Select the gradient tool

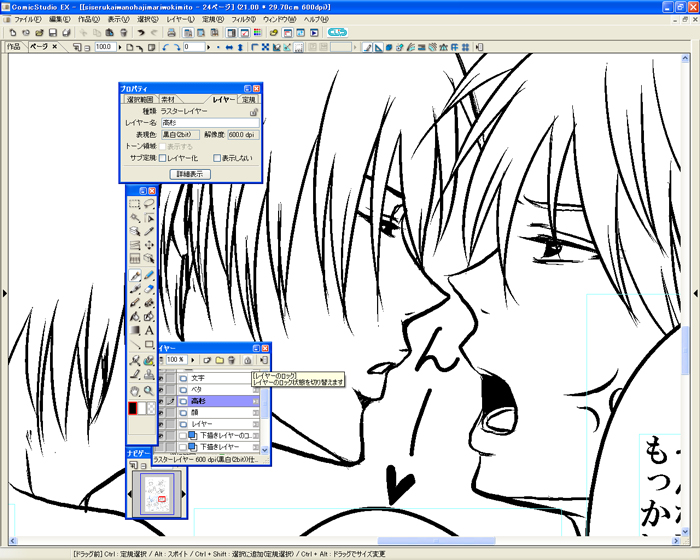[134, 331]
